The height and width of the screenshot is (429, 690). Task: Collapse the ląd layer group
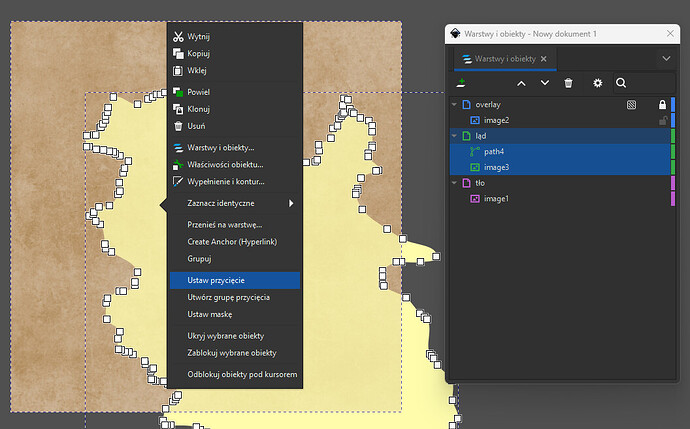click(453, 136)
